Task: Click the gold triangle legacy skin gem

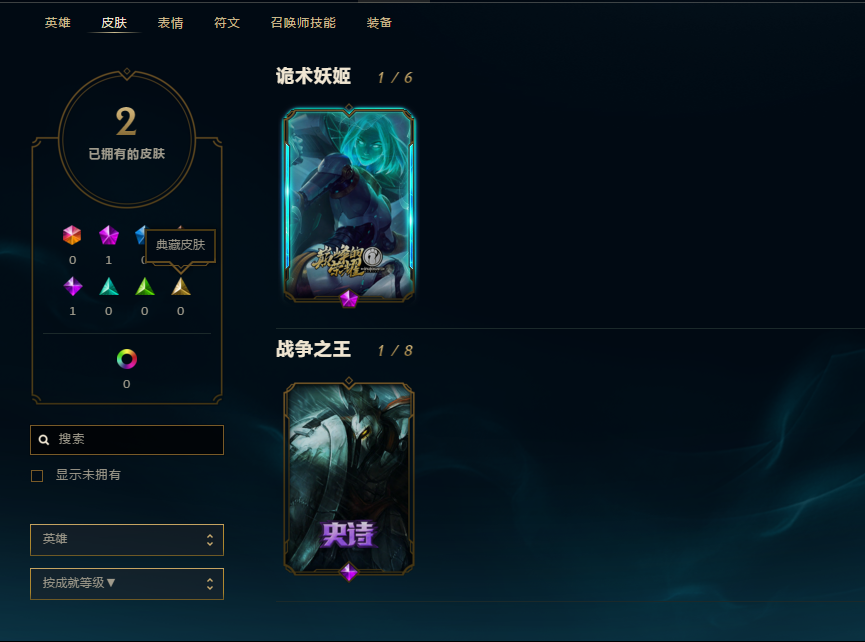Action: pyautogui.click(x=181, y=287)
